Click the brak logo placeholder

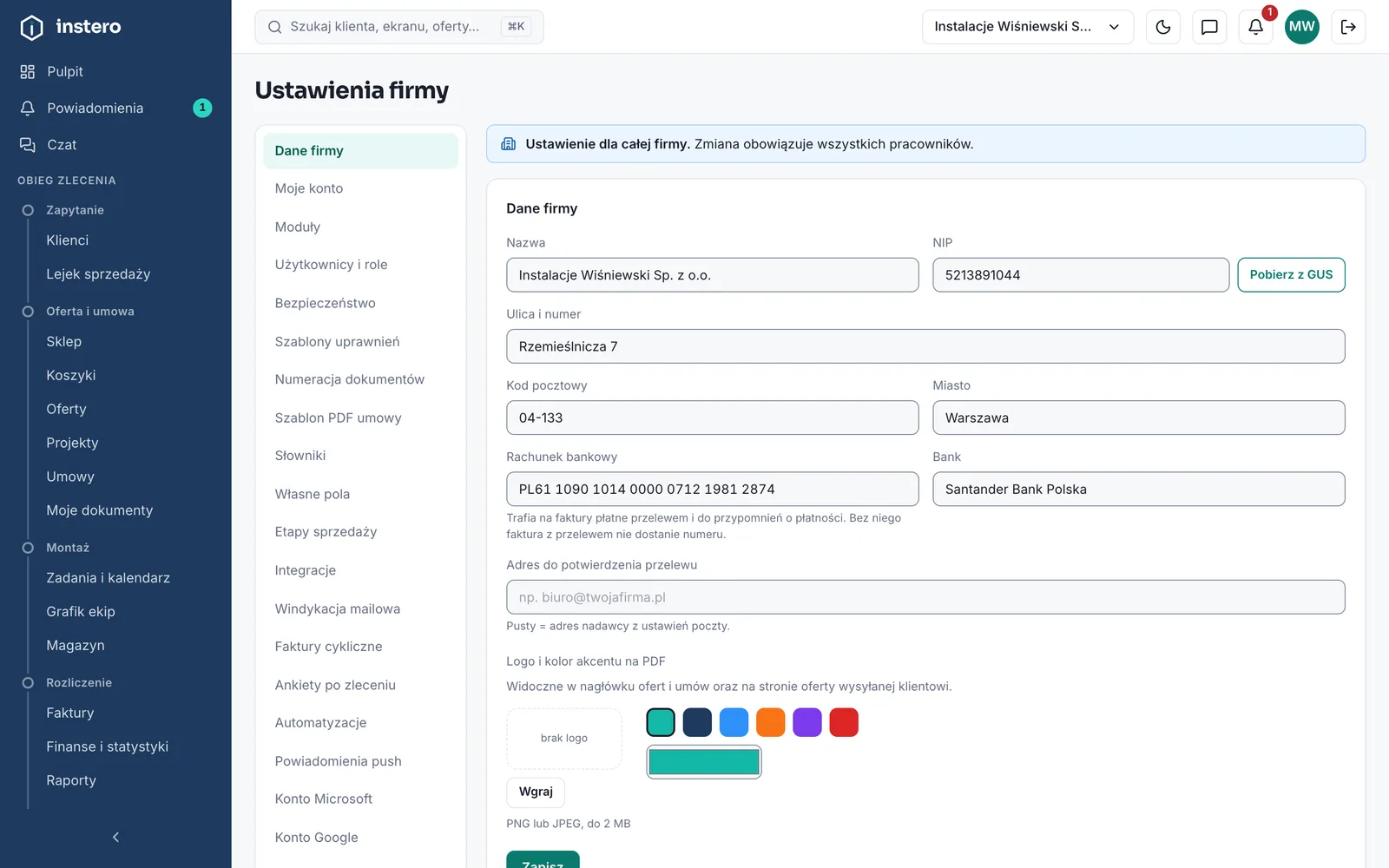(564, 739)
